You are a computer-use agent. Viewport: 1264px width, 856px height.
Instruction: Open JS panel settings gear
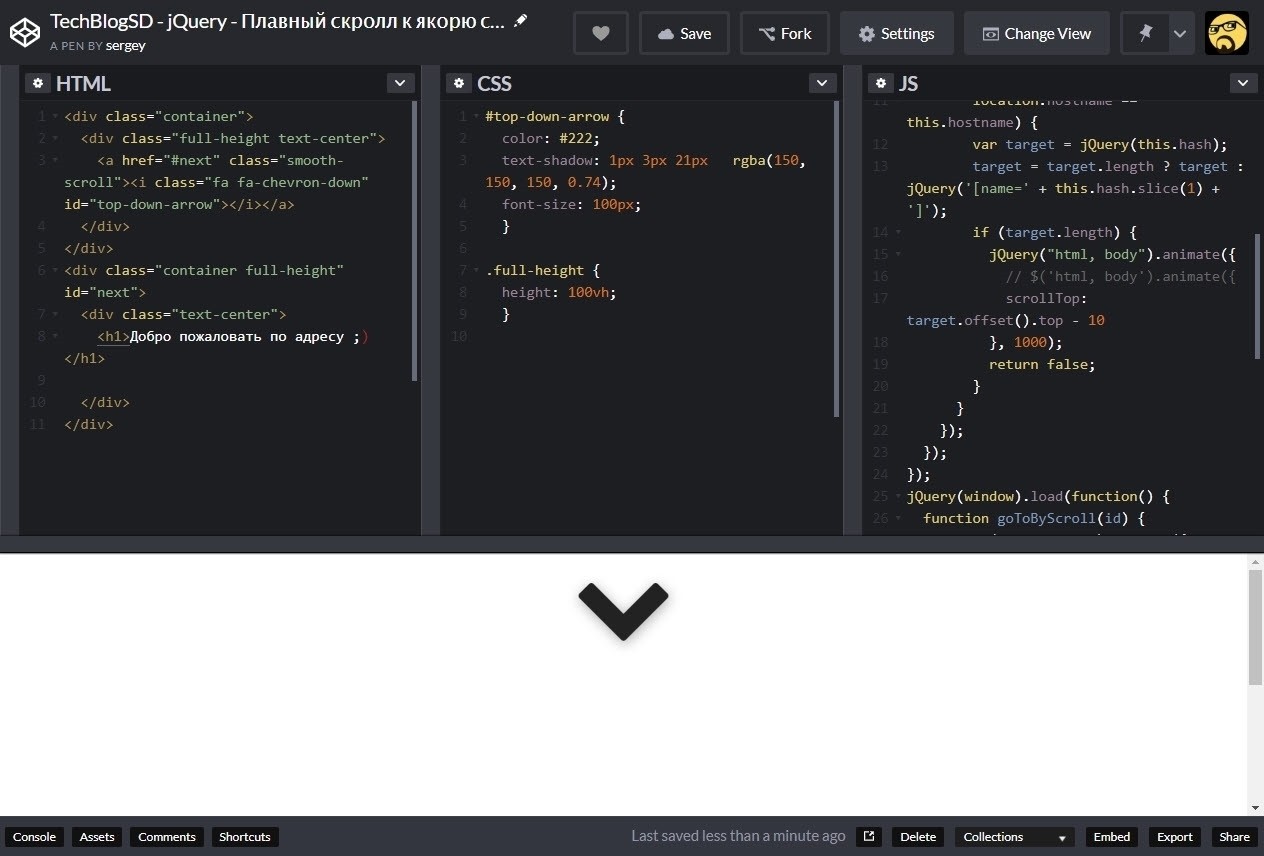tap(880, 83)
